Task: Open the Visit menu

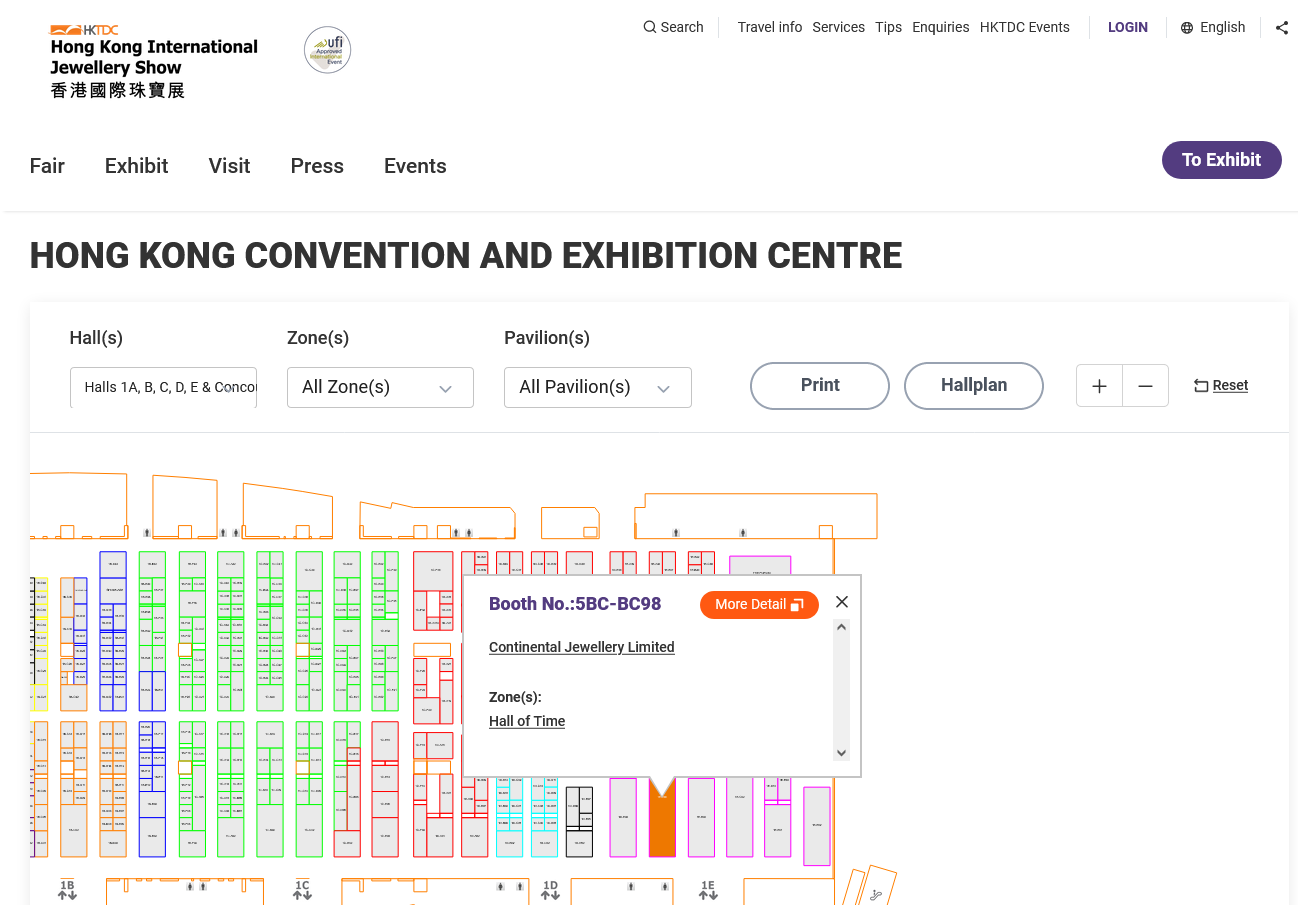Action: 229,166
